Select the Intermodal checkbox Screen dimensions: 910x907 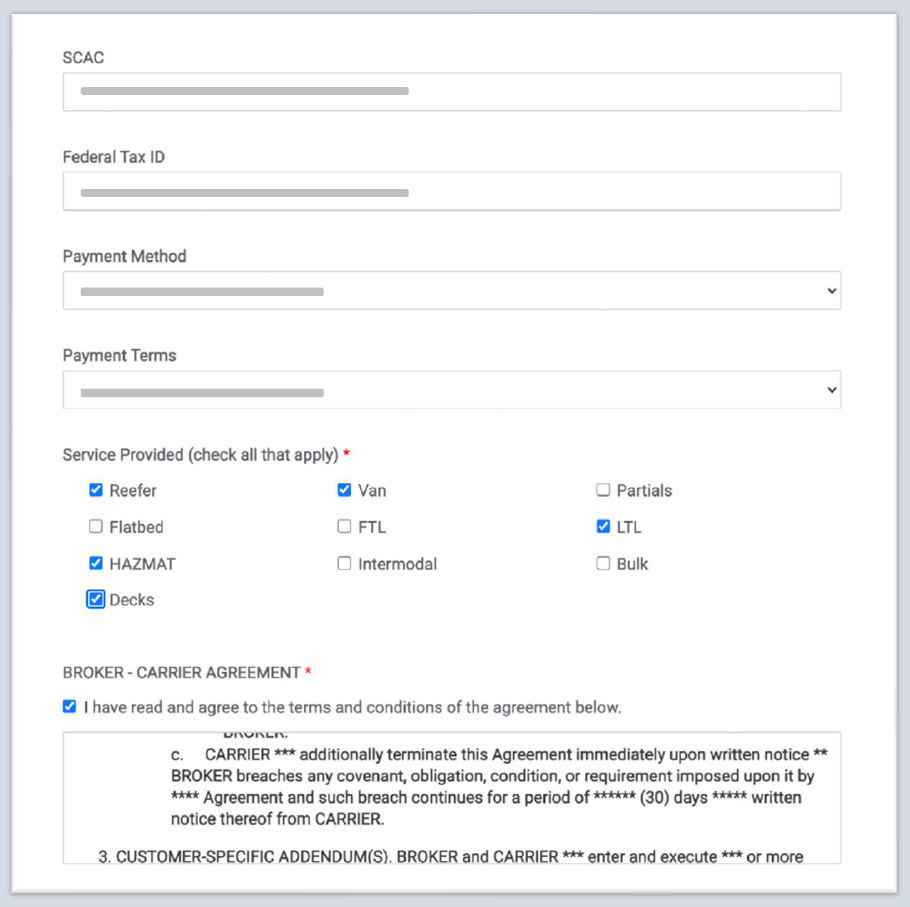pyautogui.click(x=344, y=563)
